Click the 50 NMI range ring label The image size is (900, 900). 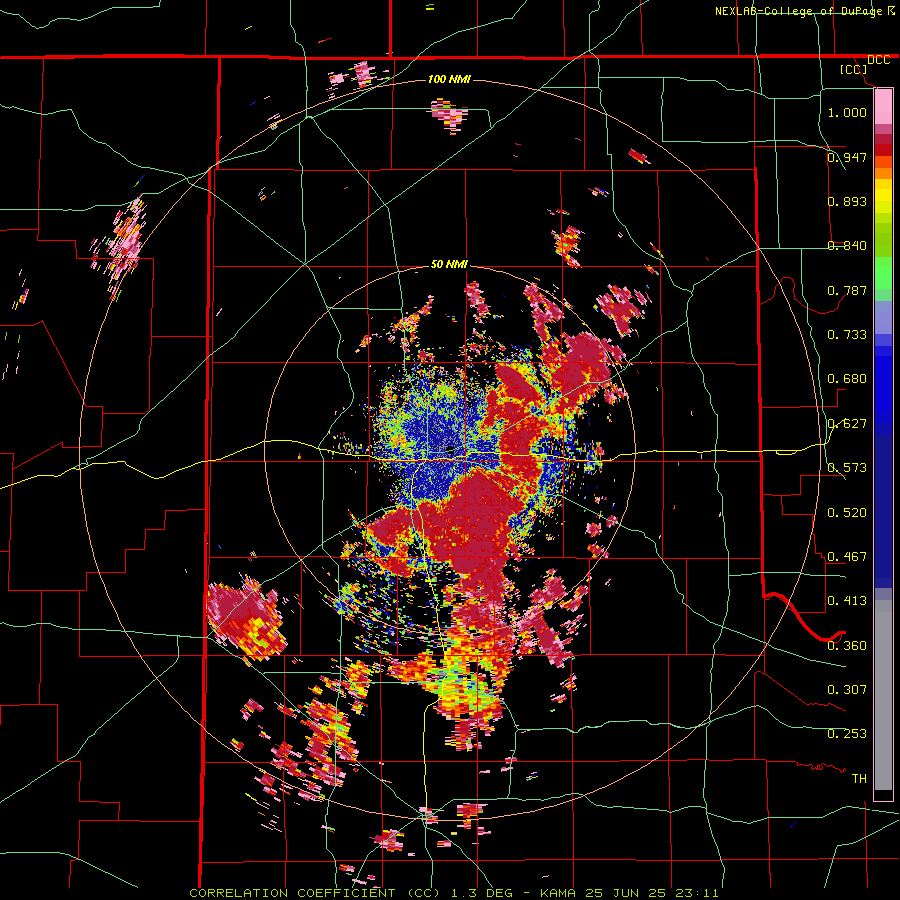pyautogui.click(x=449, y=265)
